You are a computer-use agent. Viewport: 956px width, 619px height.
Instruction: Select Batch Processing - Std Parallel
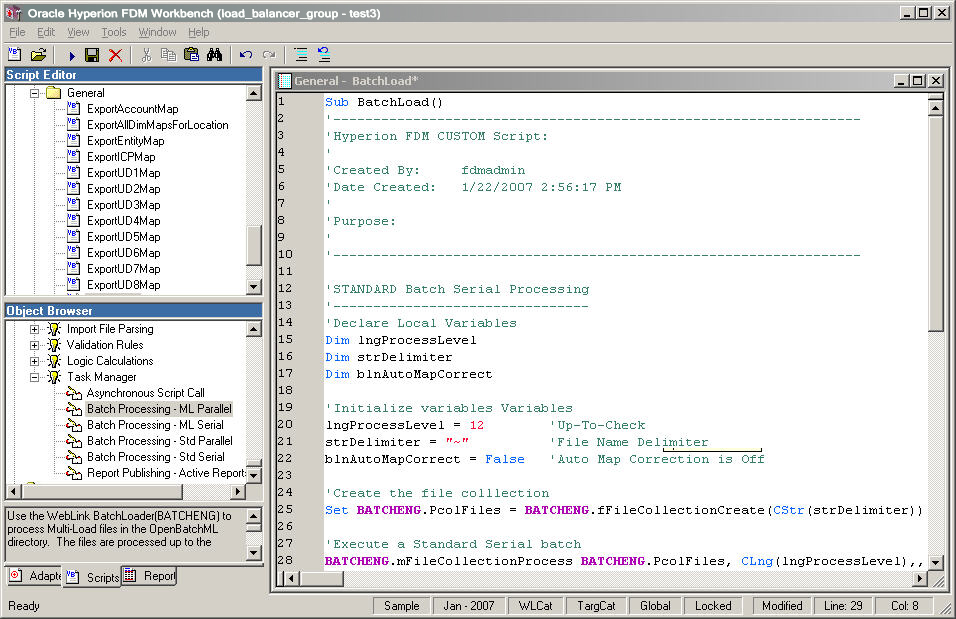[160, 440]
